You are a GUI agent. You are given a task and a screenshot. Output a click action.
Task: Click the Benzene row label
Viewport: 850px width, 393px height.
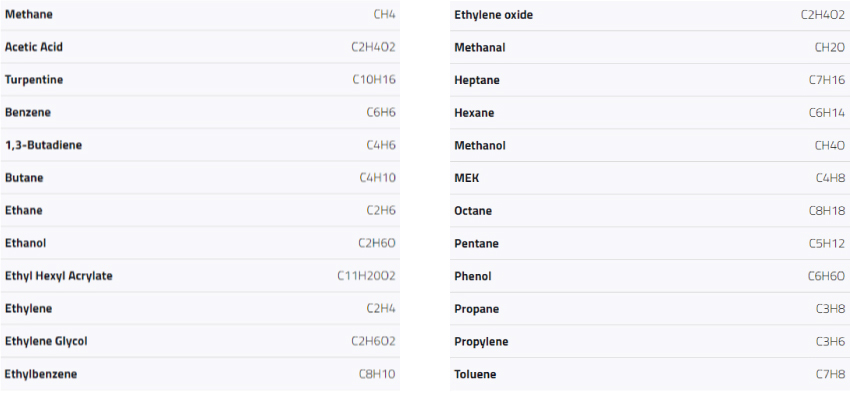pyautogui.click(x=28, y=112)
